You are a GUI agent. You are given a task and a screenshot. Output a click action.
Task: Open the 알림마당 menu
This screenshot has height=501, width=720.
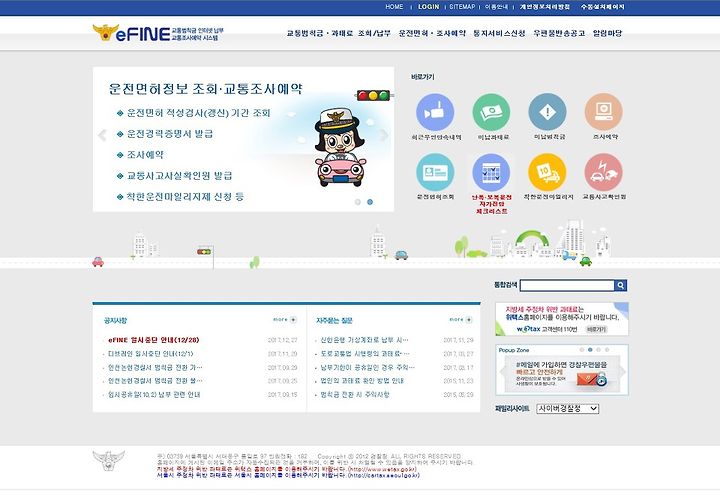tap(607, 33)
